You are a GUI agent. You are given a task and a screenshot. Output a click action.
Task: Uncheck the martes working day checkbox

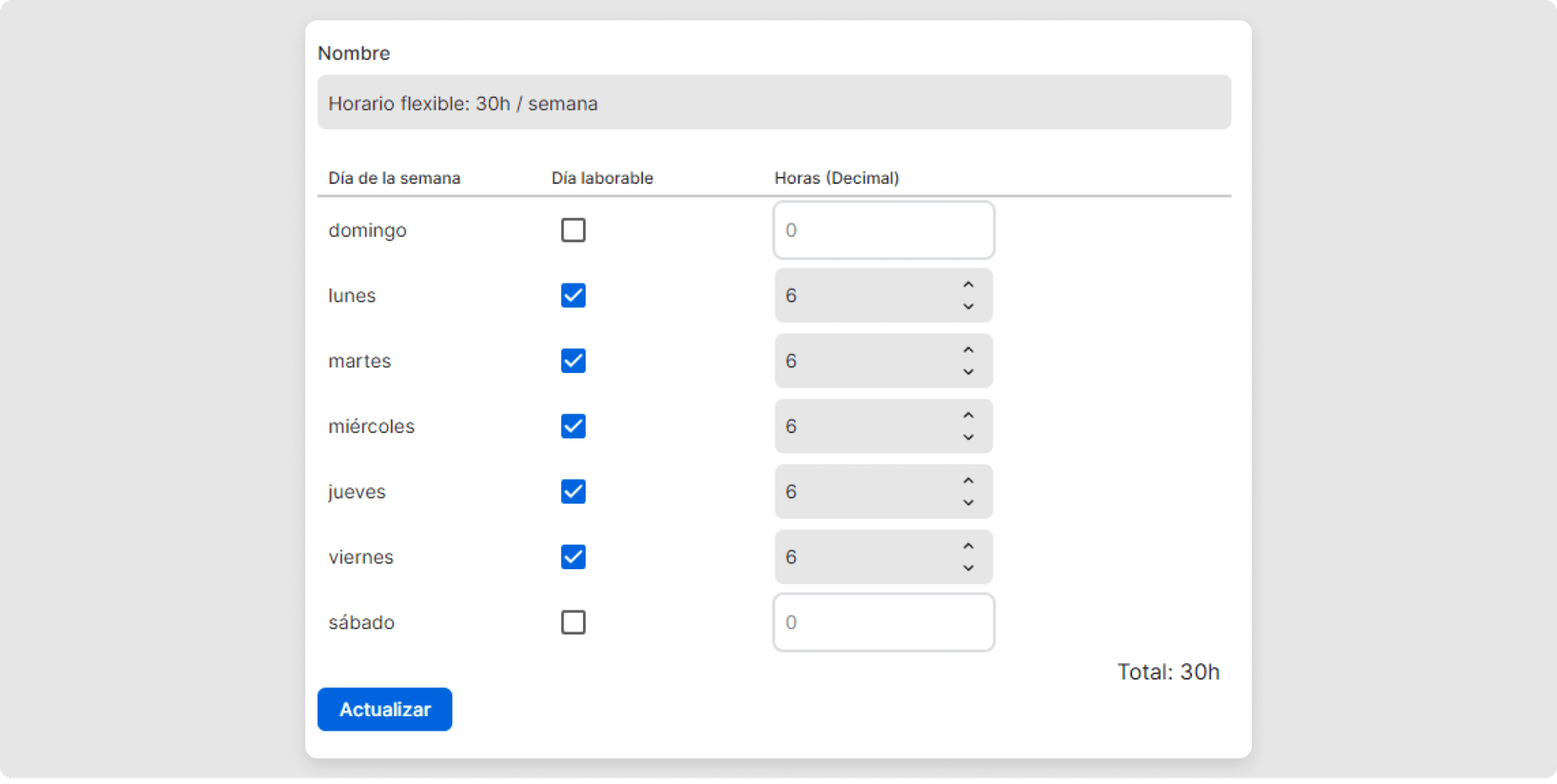coord(573,361)
